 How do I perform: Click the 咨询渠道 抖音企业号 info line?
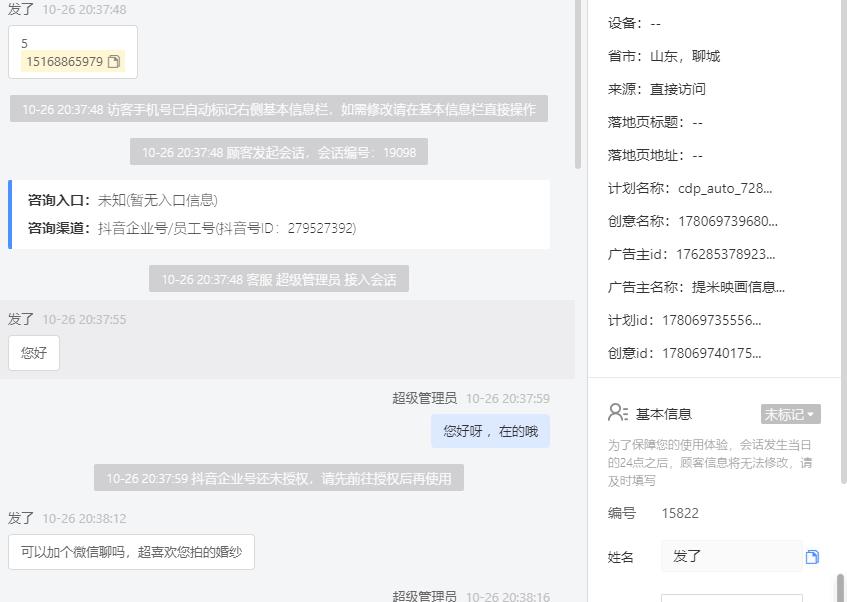coord(192,228)
